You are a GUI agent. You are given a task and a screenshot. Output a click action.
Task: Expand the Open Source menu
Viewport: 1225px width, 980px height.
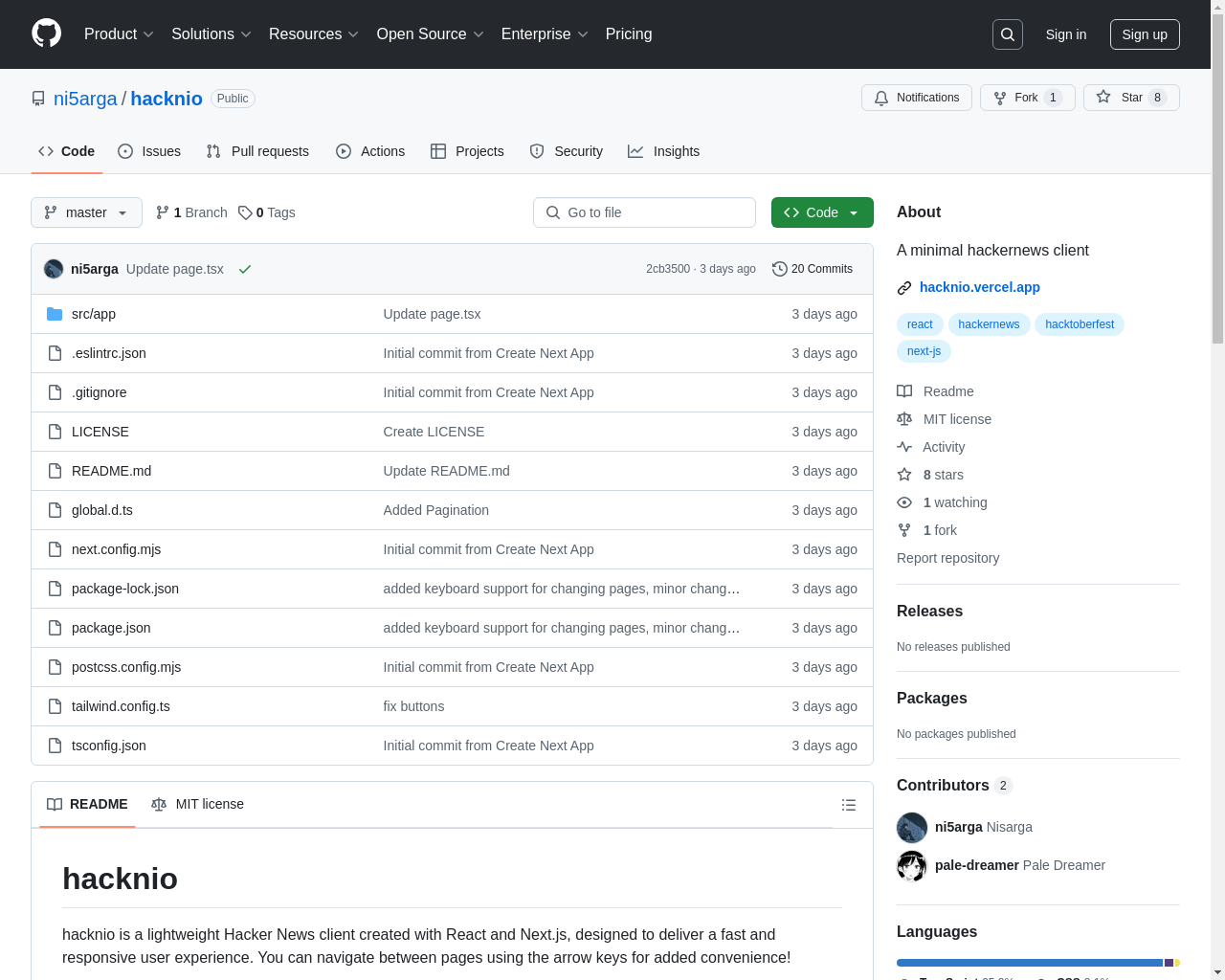point(431,34)
